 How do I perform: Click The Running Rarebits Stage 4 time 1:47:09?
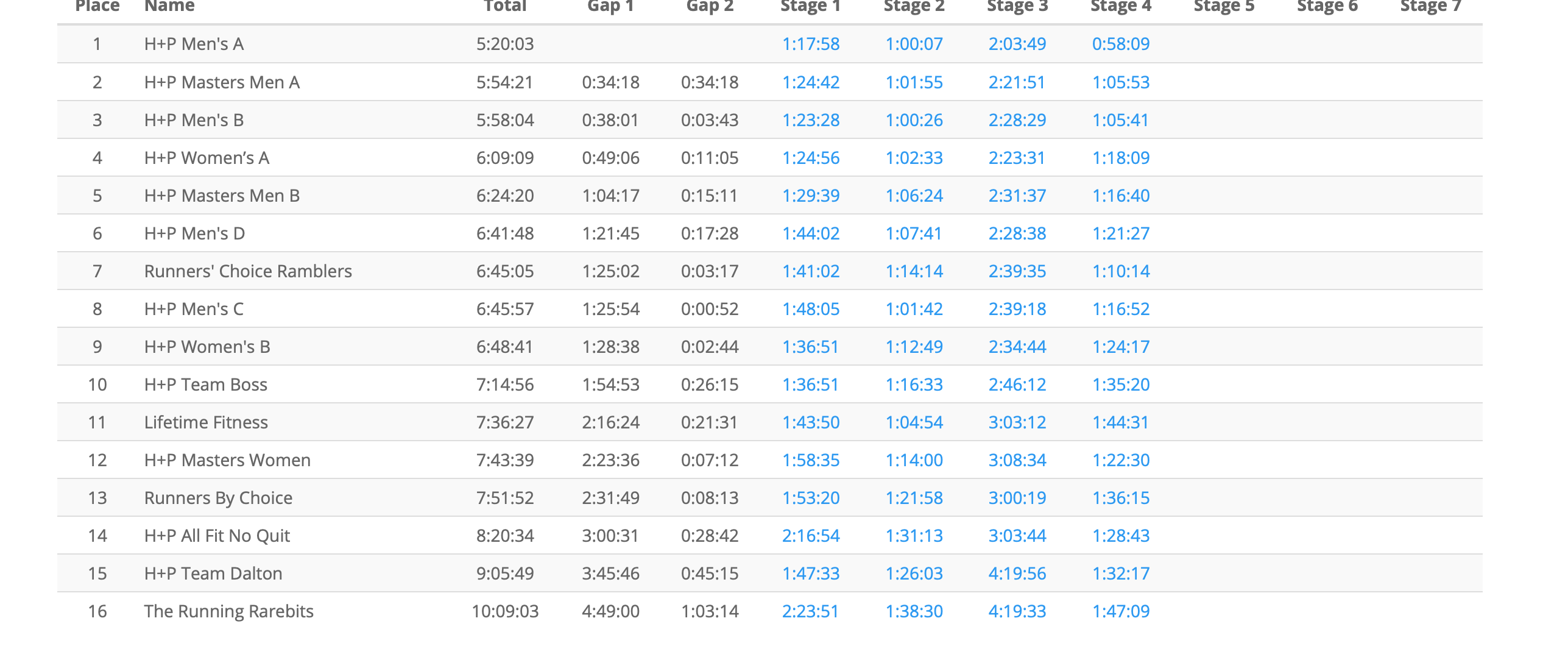[1120, 611]
